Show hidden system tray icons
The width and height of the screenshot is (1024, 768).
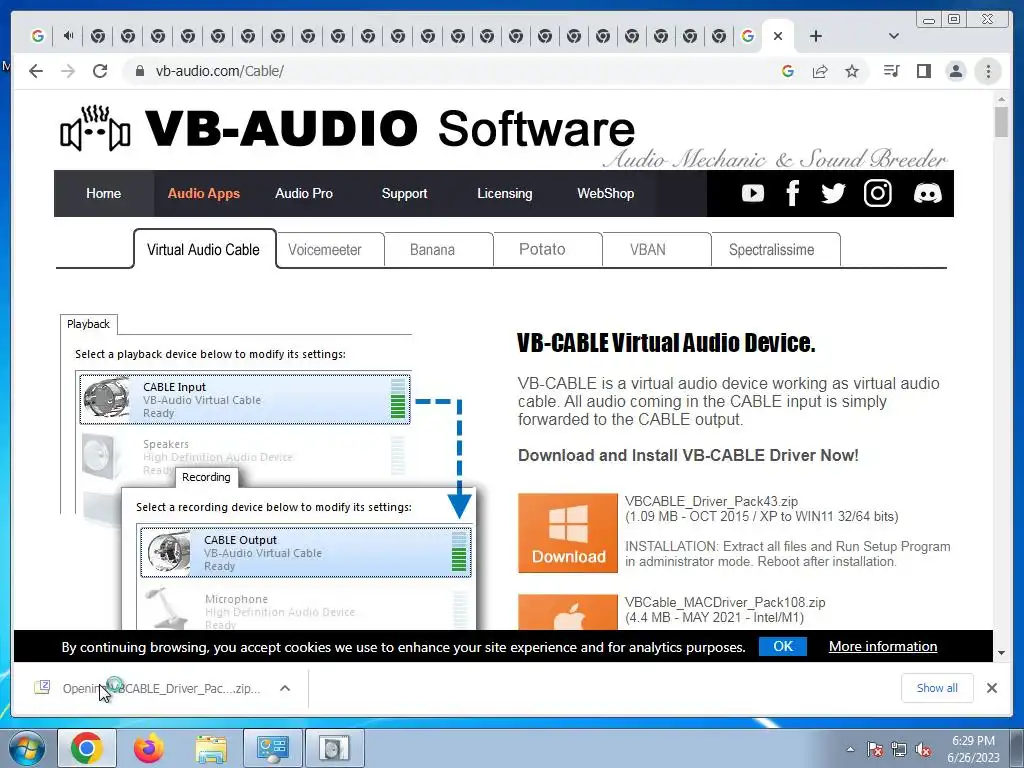(x=850, y=749)
